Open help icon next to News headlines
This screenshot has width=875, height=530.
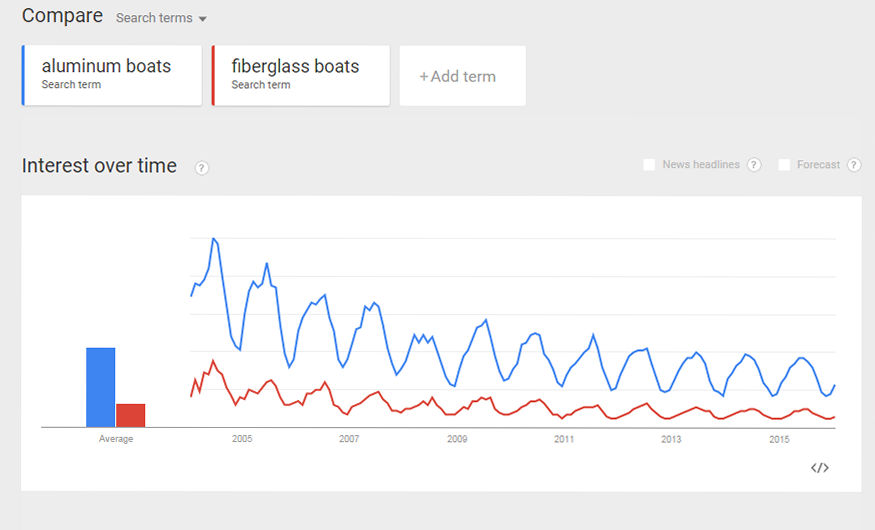click(x=753, y=165)
